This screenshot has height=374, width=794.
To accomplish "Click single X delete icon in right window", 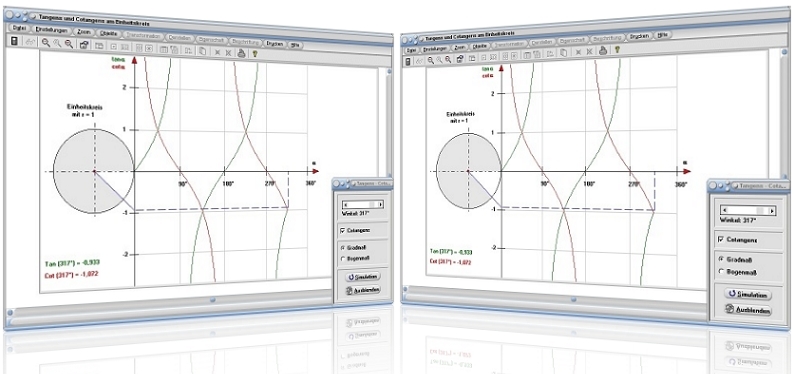I will click(x=578, y=51).
